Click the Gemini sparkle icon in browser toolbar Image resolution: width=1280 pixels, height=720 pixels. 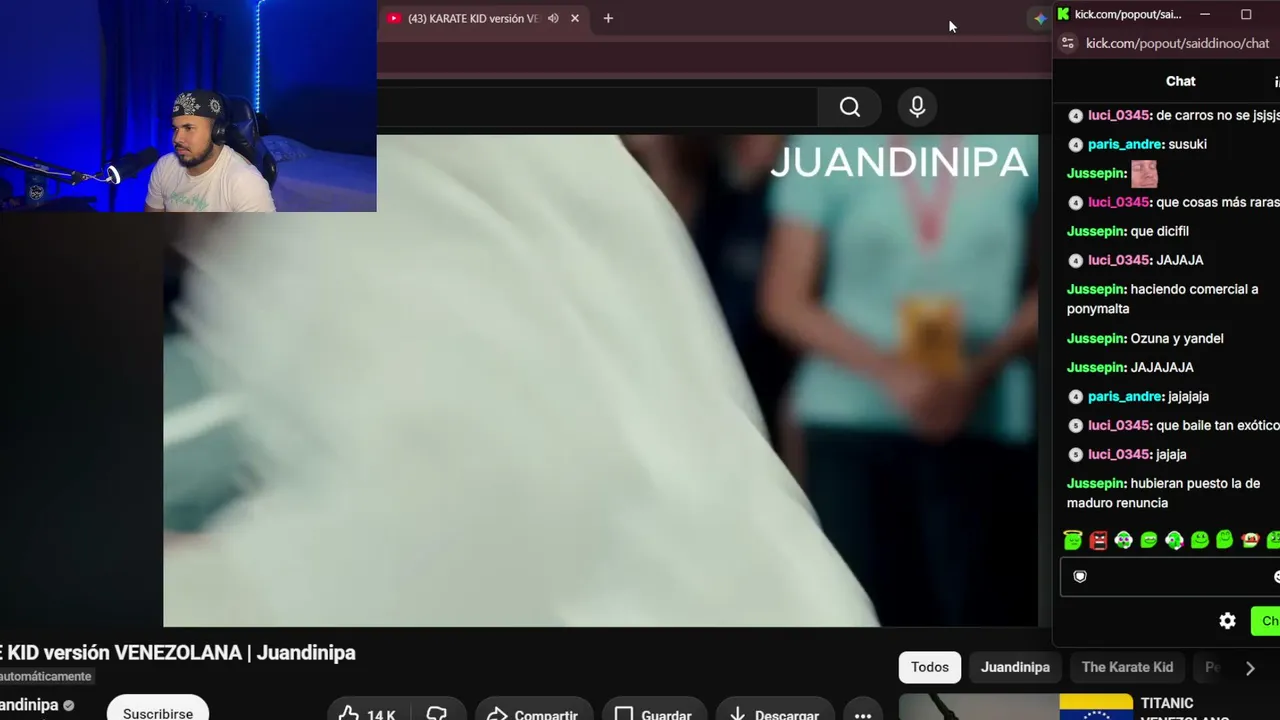tap(1041, 18)
